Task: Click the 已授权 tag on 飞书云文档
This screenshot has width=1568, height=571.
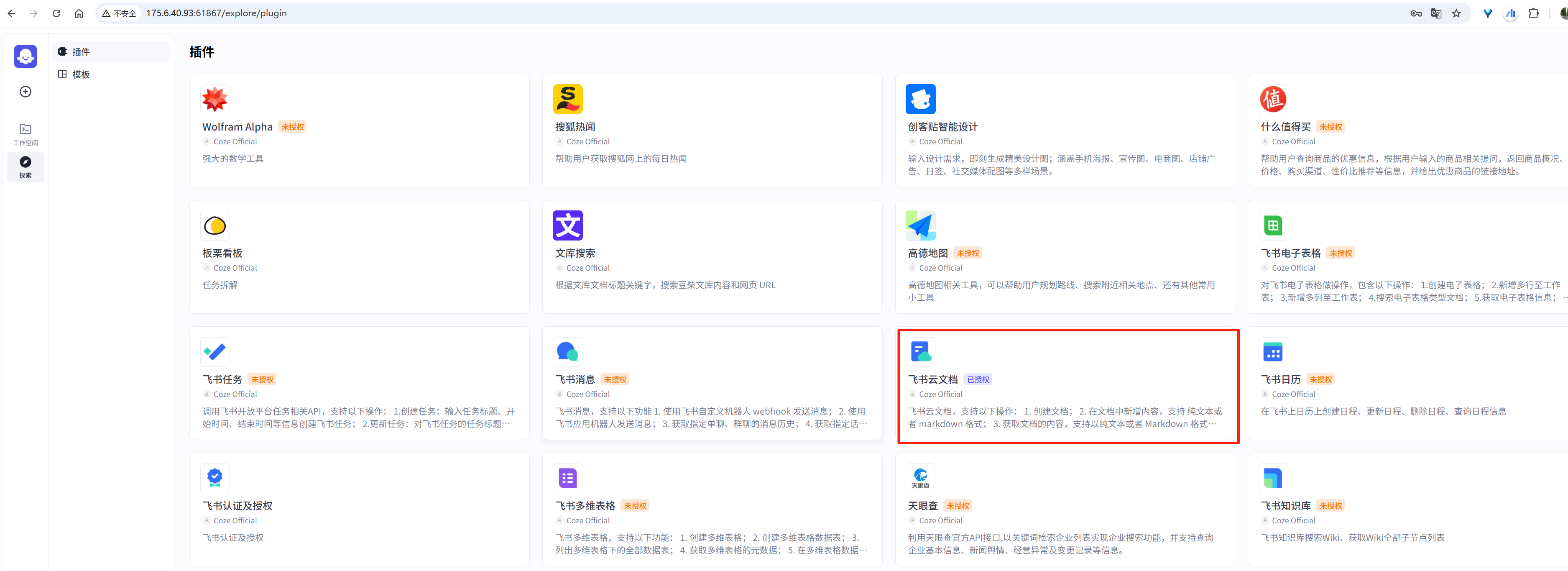Action: (978, 379)
